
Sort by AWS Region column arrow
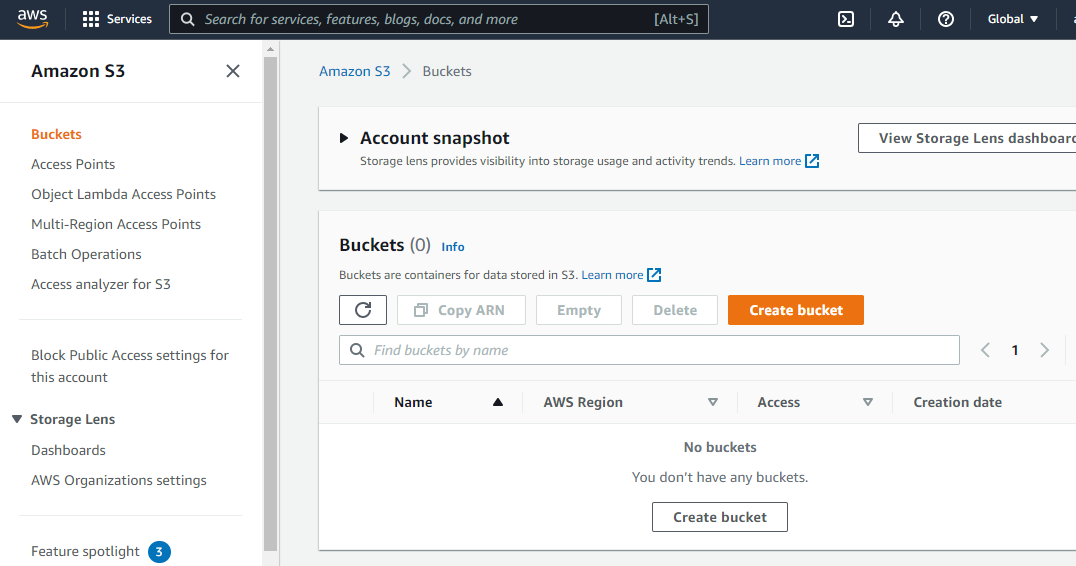[712, 402]
